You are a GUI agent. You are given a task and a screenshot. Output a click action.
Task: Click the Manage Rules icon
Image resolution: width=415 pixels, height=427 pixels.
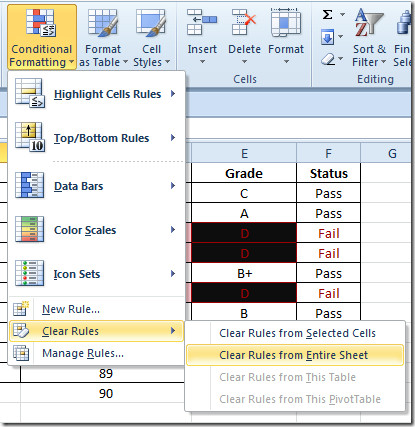click(x=21, y=353)
